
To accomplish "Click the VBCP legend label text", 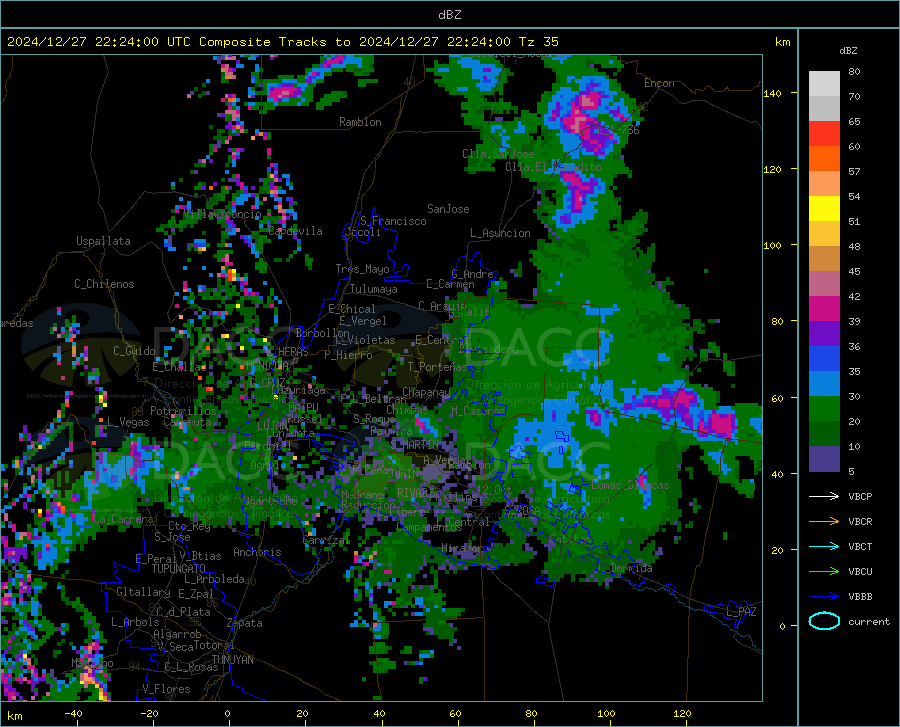I will tap(860, 496).
